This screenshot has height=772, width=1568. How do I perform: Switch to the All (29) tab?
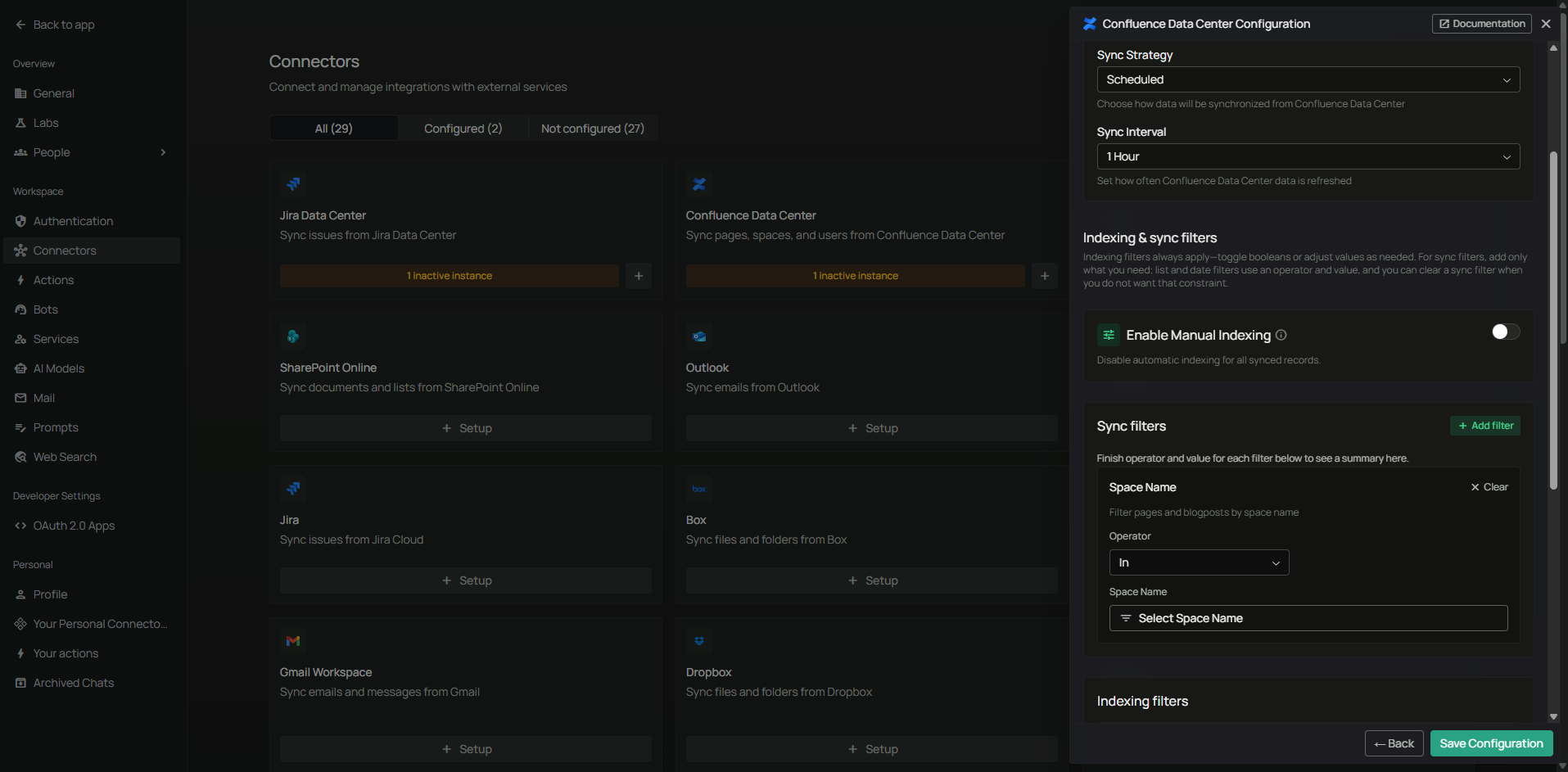point(333,129)
